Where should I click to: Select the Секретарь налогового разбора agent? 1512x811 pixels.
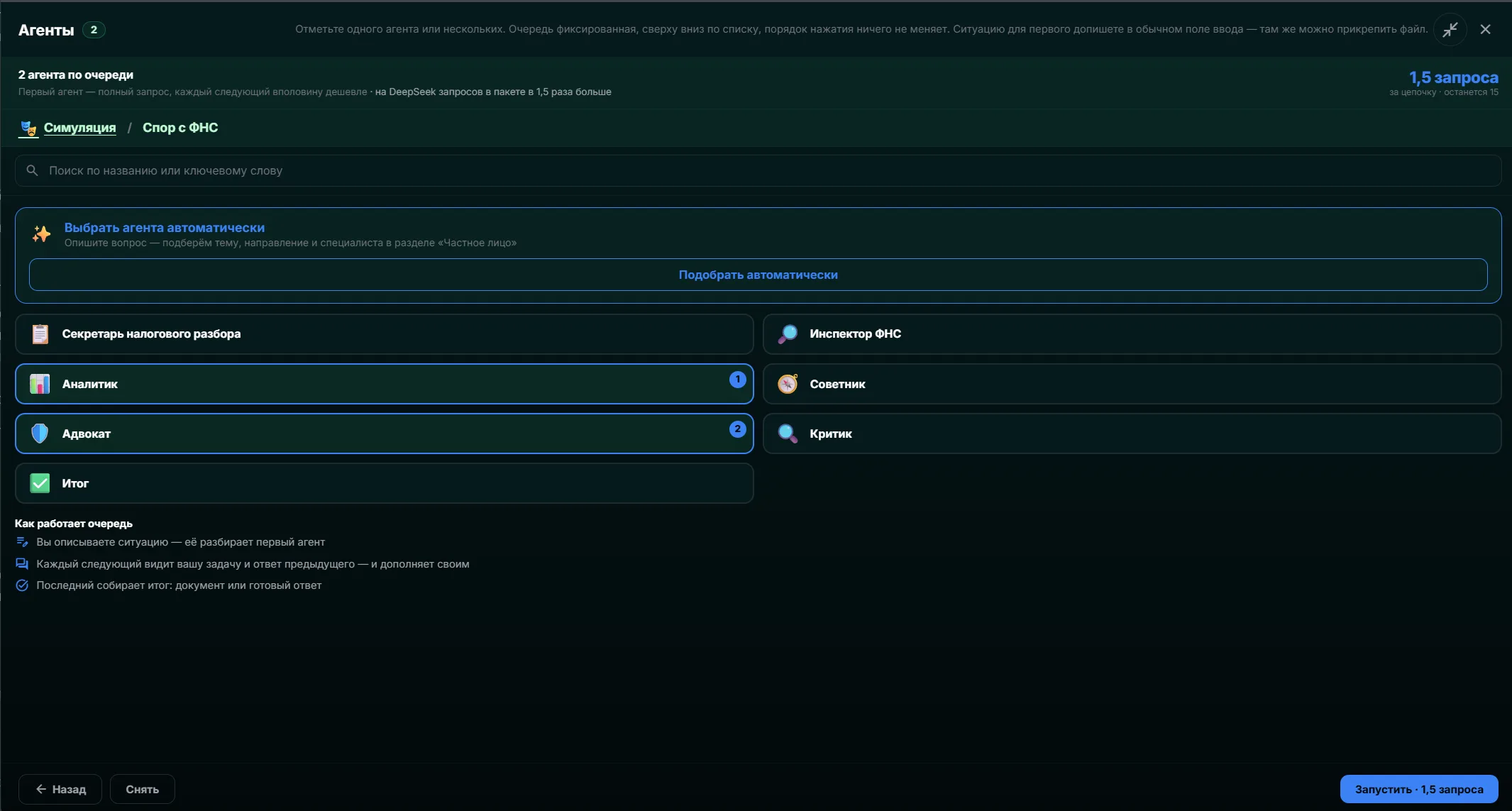(384, 334)
